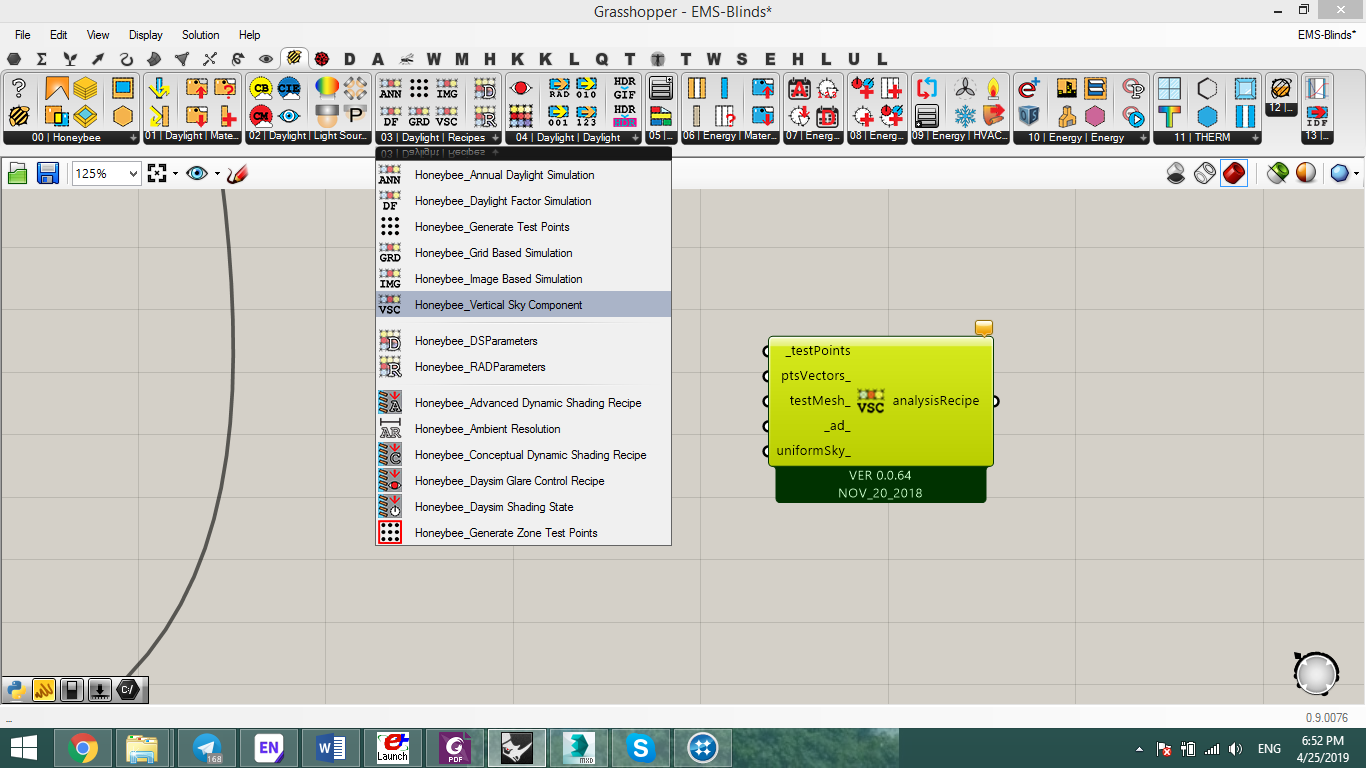Open Skype from the taskbar
Viewport: 1366px width, 768px height.
[640, 748]
